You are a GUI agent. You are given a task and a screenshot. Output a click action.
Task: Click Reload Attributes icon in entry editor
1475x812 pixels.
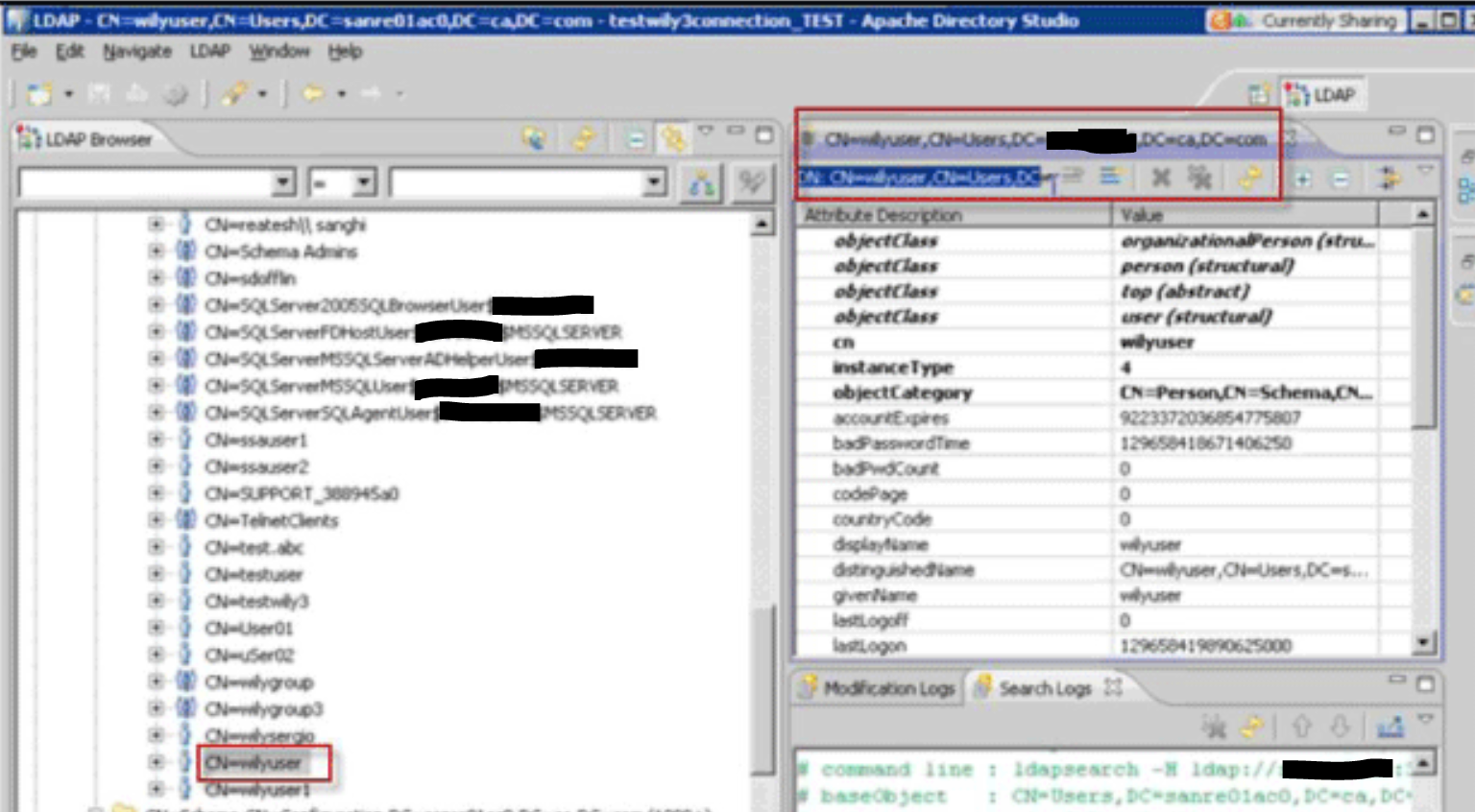[1249, 177]
